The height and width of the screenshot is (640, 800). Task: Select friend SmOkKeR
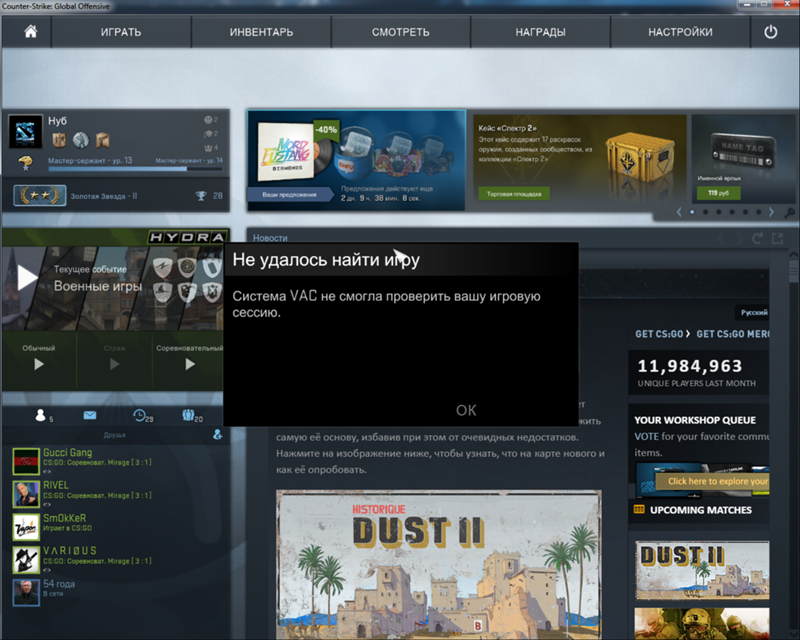117,526
